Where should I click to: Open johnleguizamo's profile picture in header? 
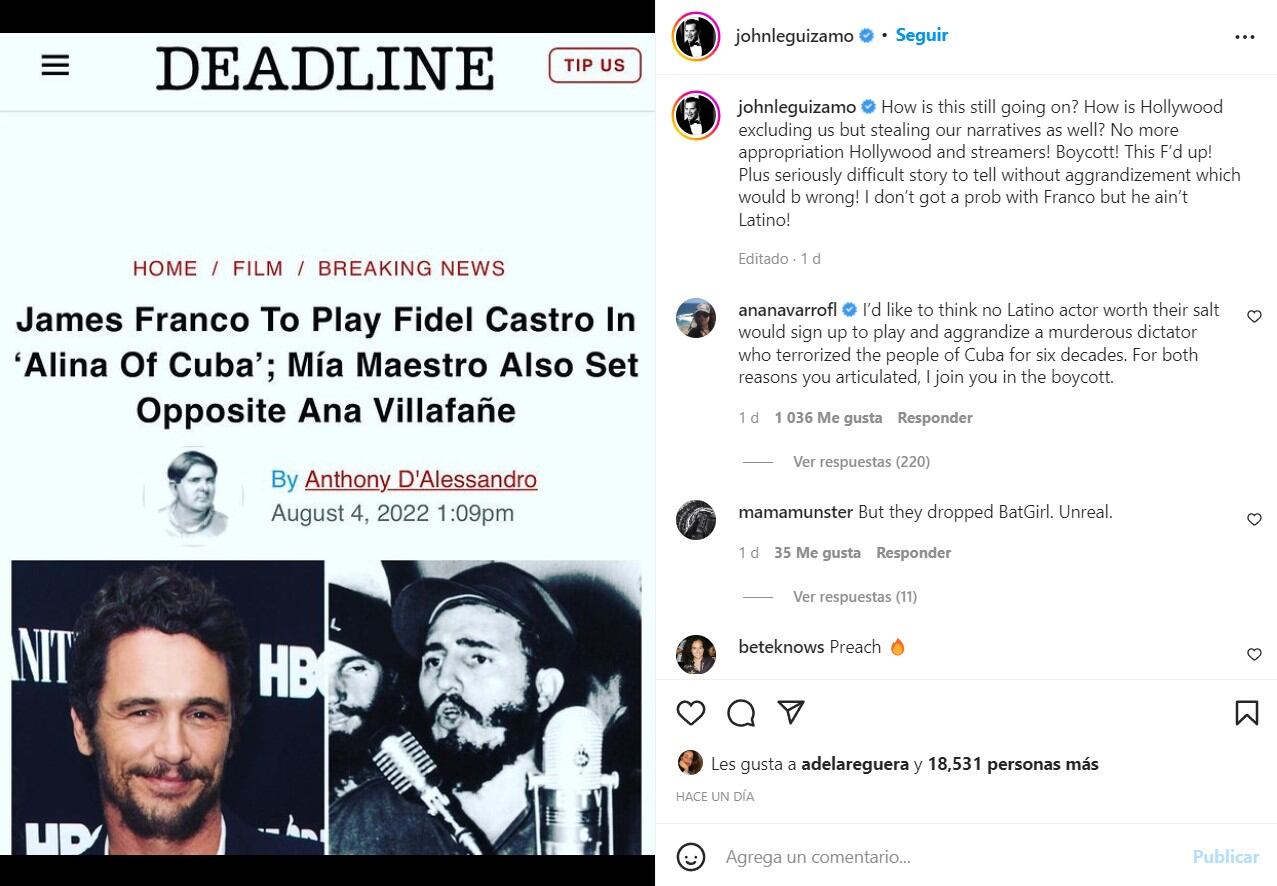(696, 36)
